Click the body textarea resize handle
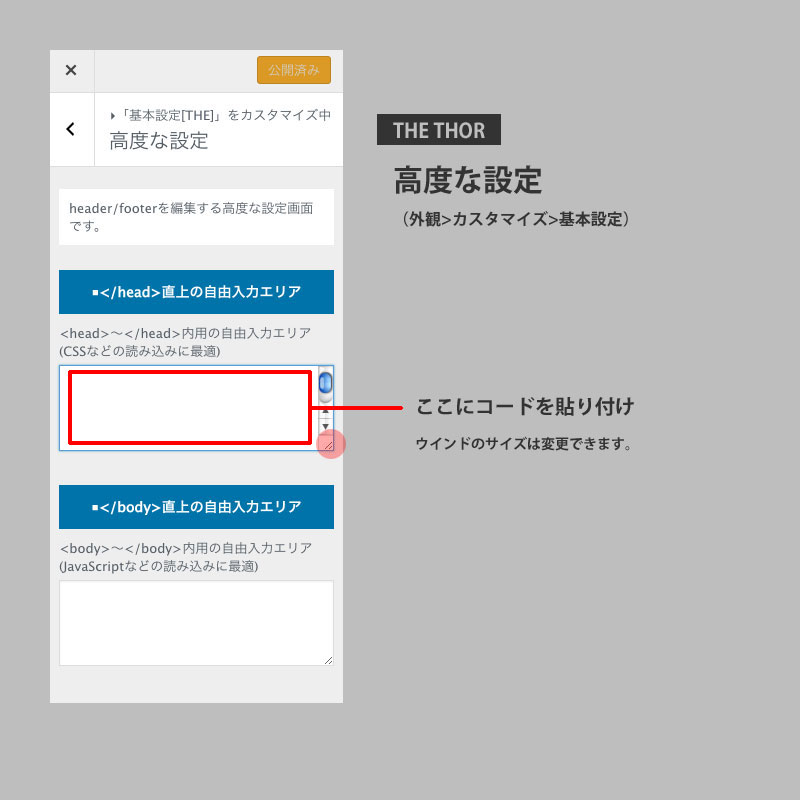The width and height of the screenshot is (800, 800). pos(329,660)
